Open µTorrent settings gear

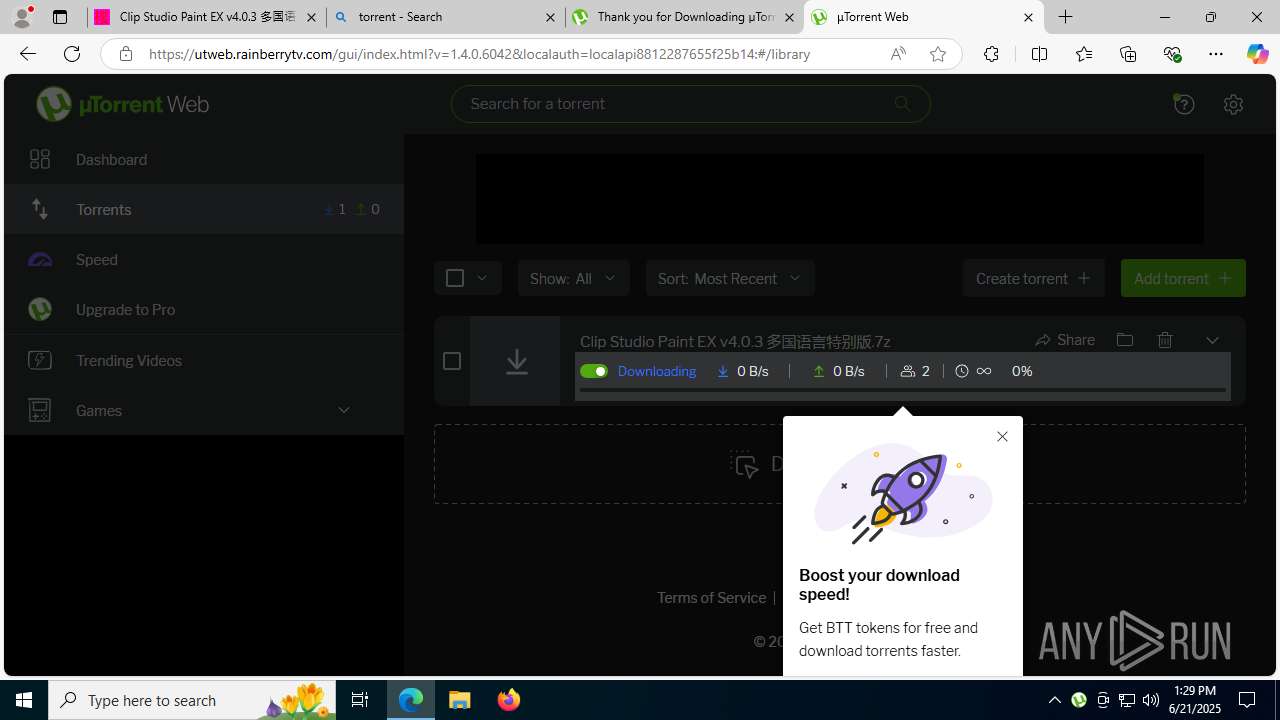point(1233,104)
